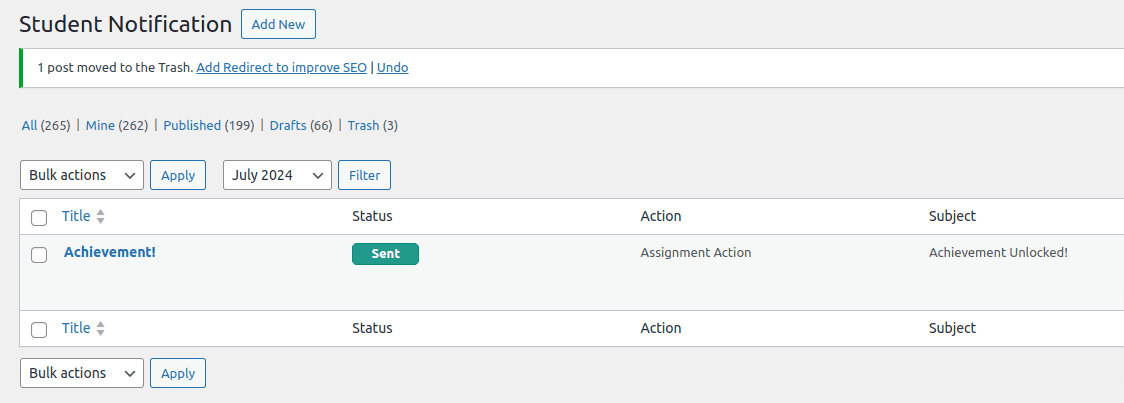Tick the select-all checkbox in table header
The width and height of the screenshot is (1124, 403).
[x=39, y=218]
